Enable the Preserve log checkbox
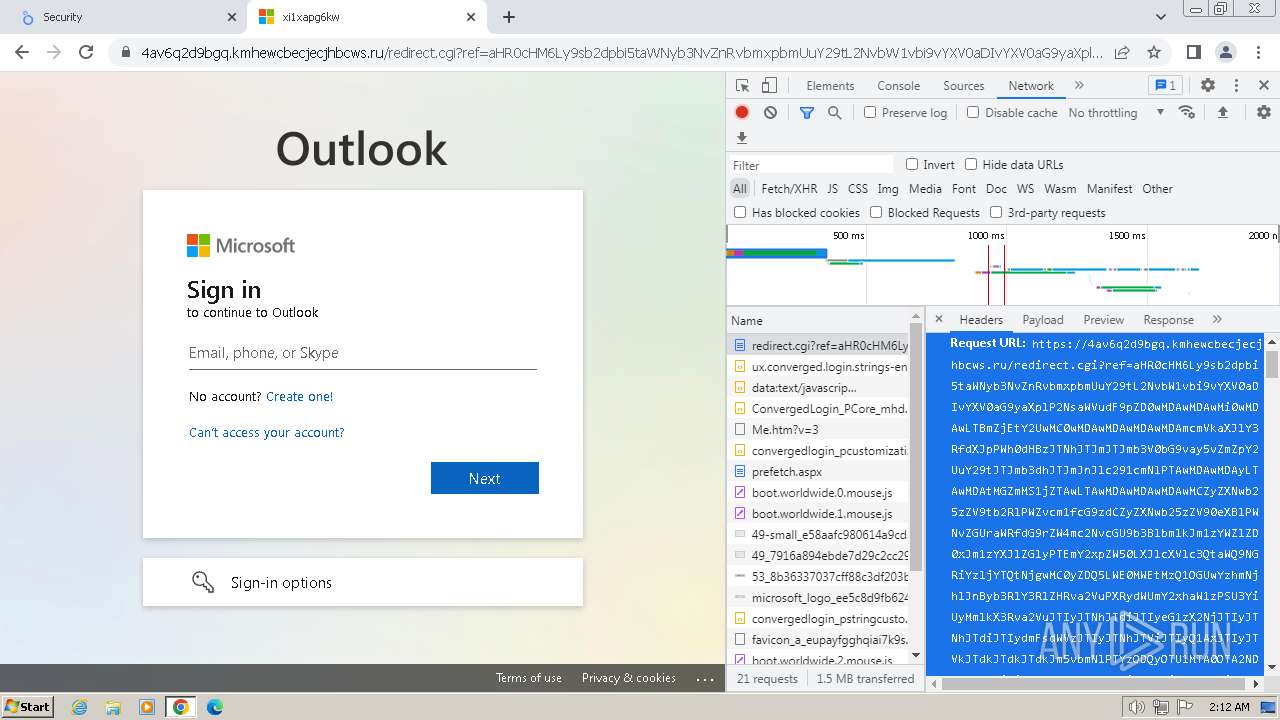The width and height of the screenshot is (1280, 720). coord(870,112)
